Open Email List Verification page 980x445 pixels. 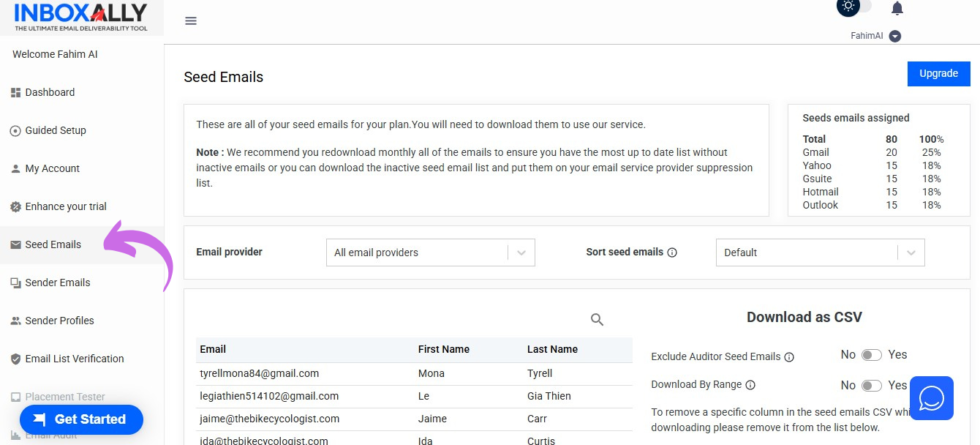tap(74, 359)
